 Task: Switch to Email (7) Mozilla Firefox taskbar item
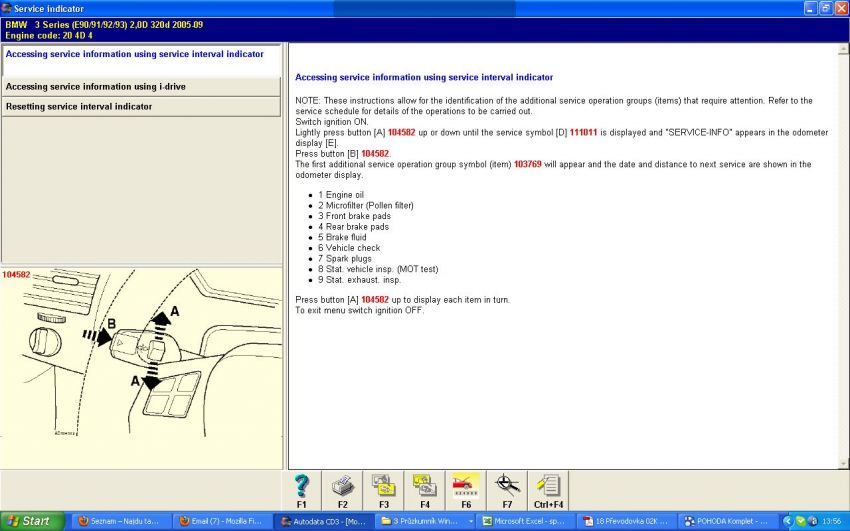point(222,521)
